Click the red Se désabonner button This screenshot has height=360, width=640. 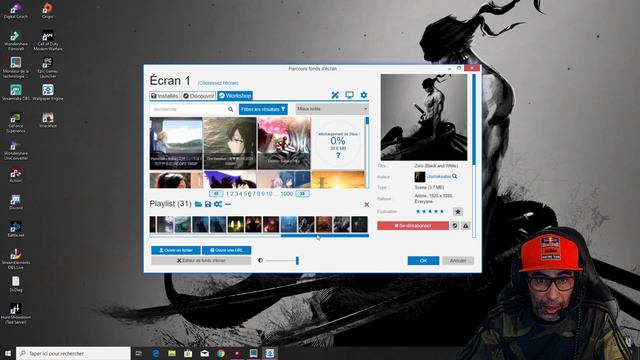click(x=413, y=226)
